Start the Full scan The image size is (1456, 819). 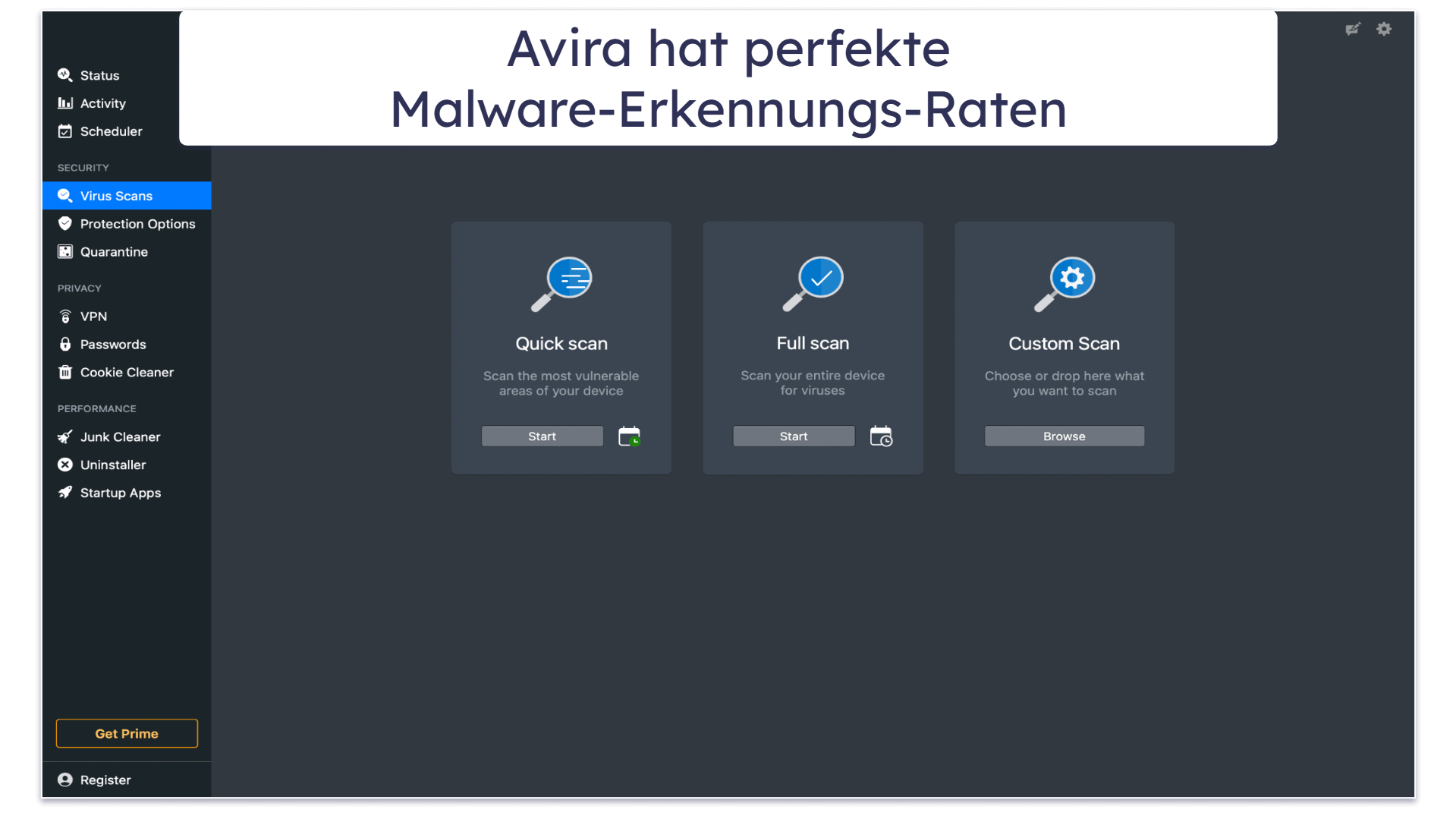(x=794, y=436)
